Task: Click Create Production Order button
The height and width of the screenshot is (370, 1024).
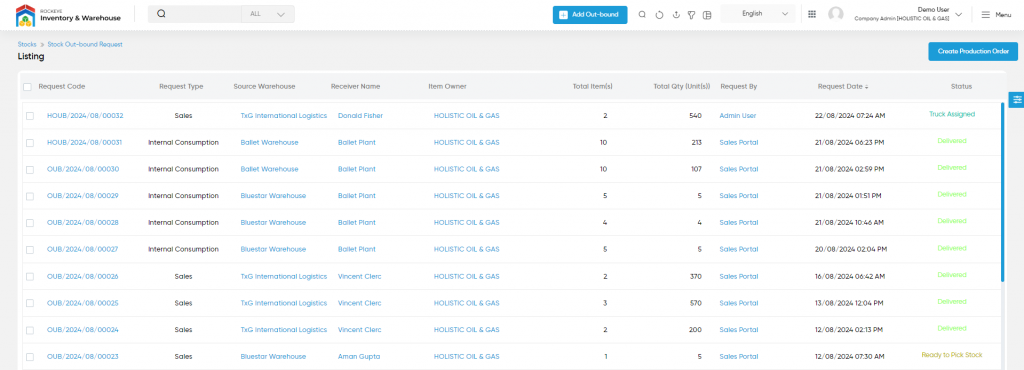Action: (973, 51)
